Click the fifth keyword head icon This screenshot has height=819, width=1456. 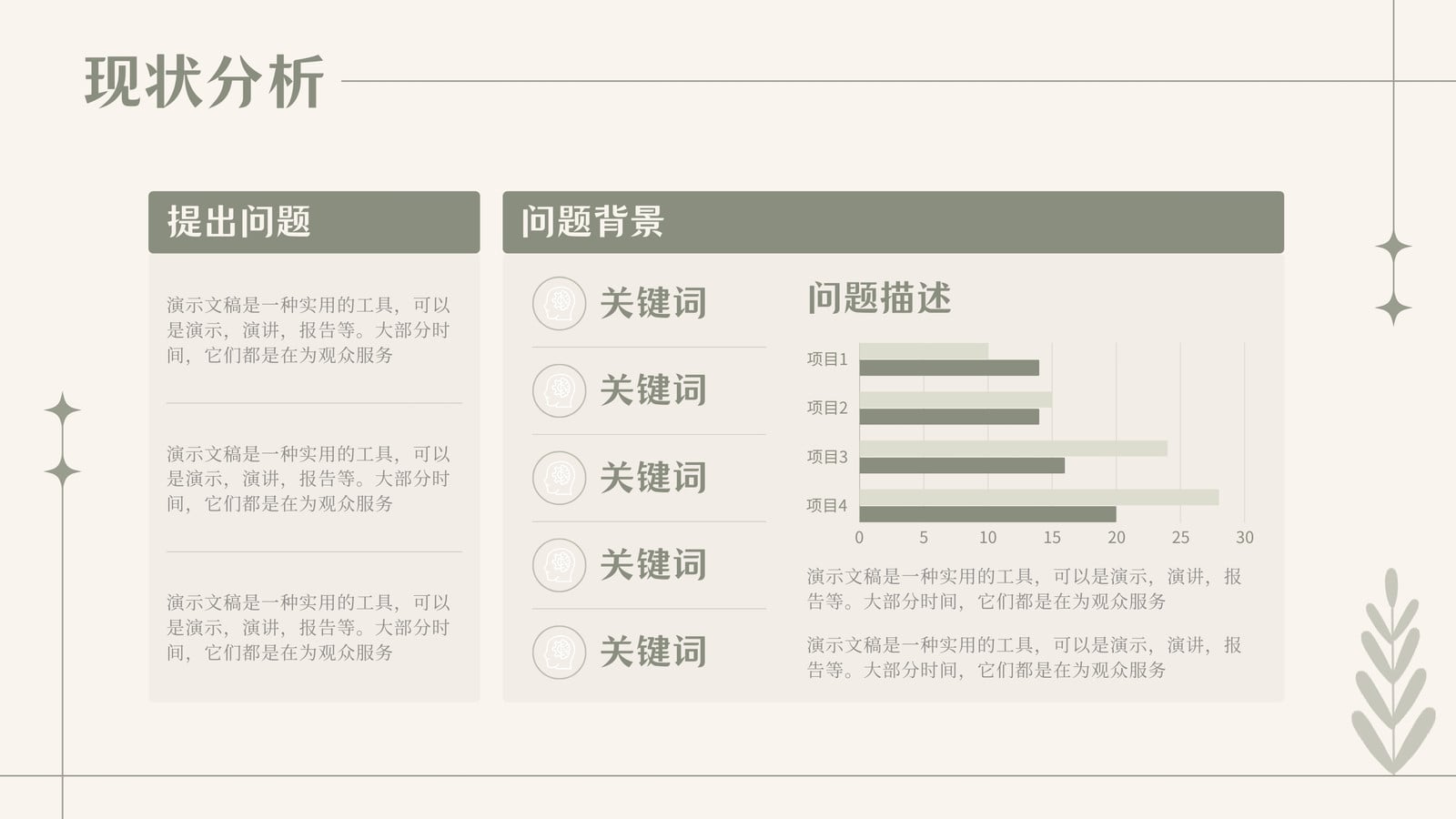559,652
